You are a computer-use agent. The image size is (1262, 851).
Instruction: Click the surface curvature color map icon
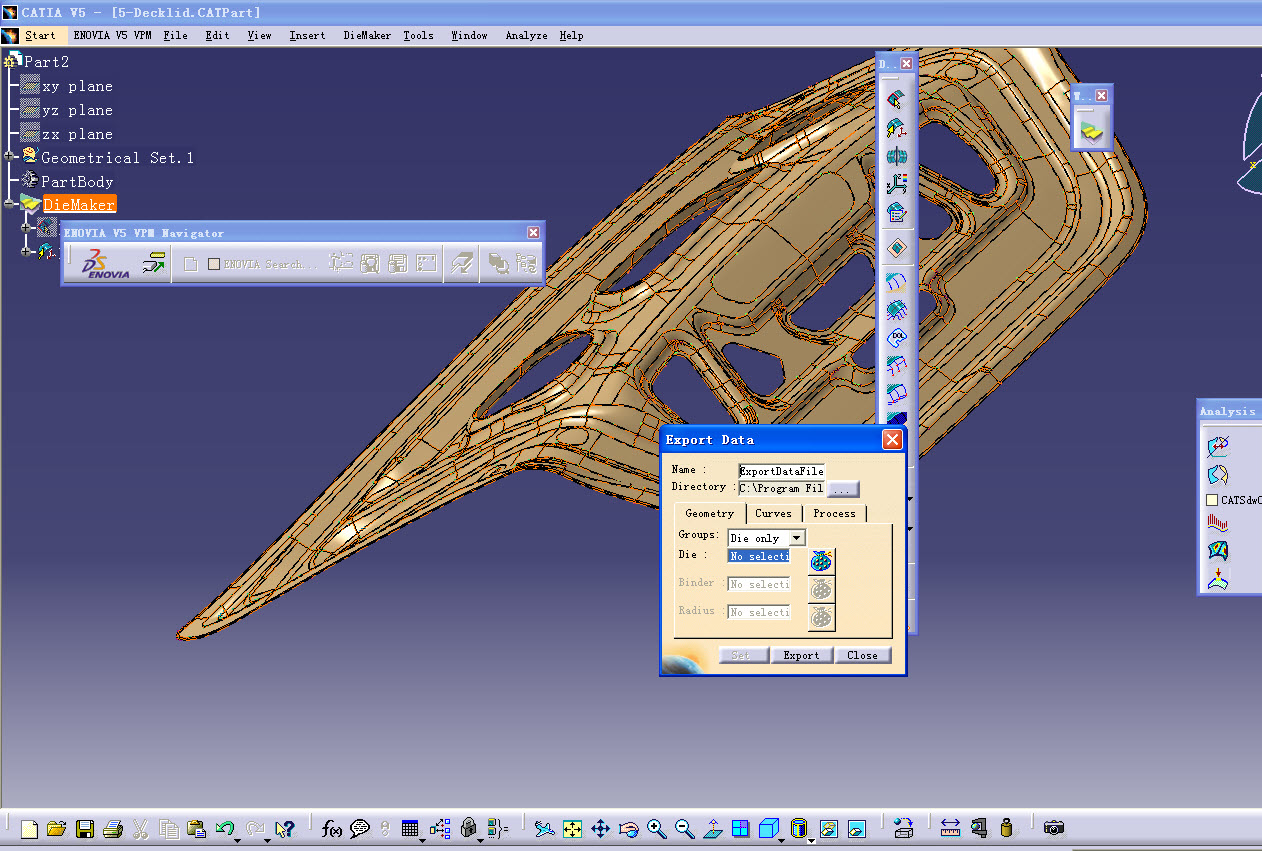coord(1217,551)
